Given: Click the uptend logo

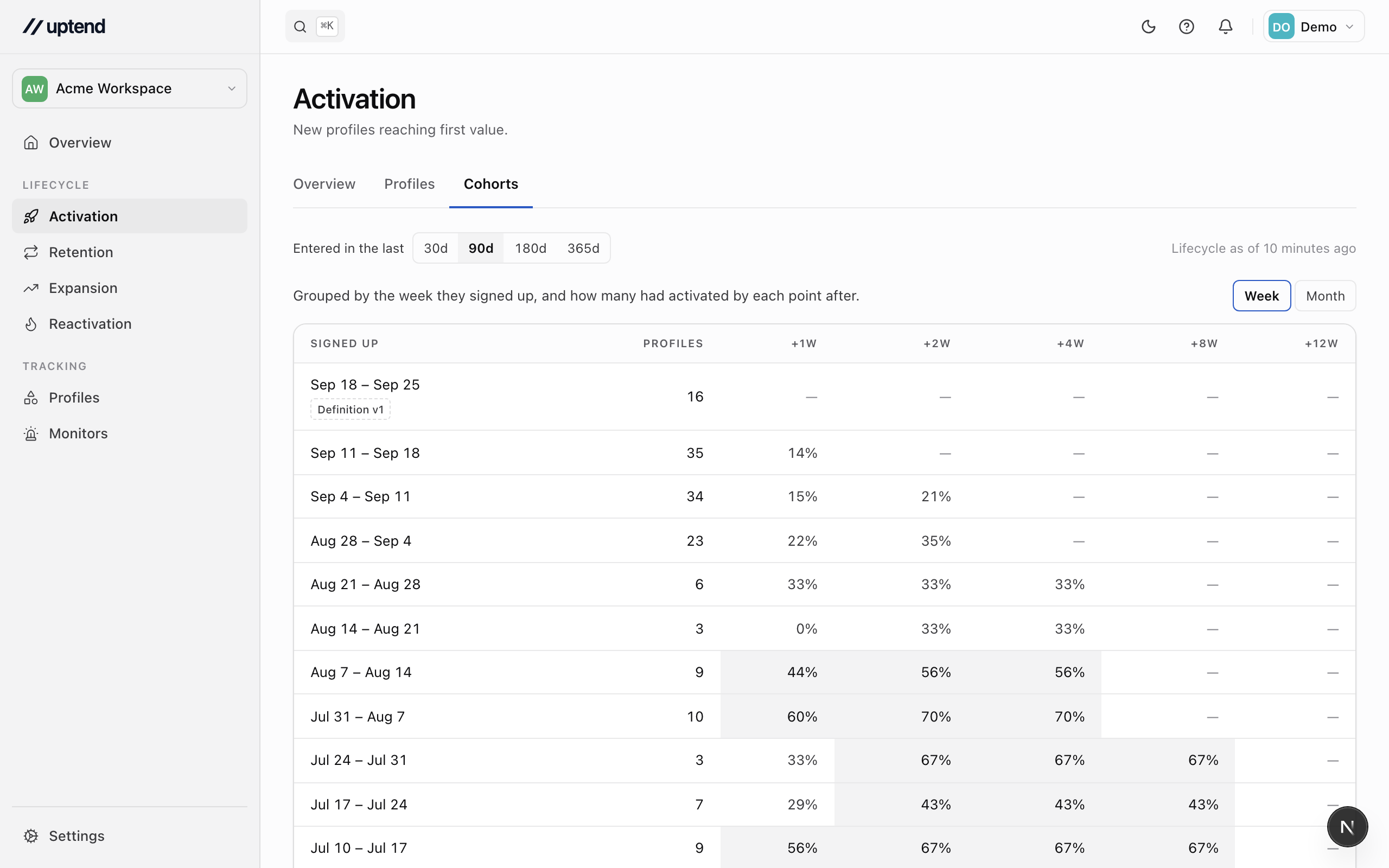Looking at the screenshot, I should click(x=63, y=27).
